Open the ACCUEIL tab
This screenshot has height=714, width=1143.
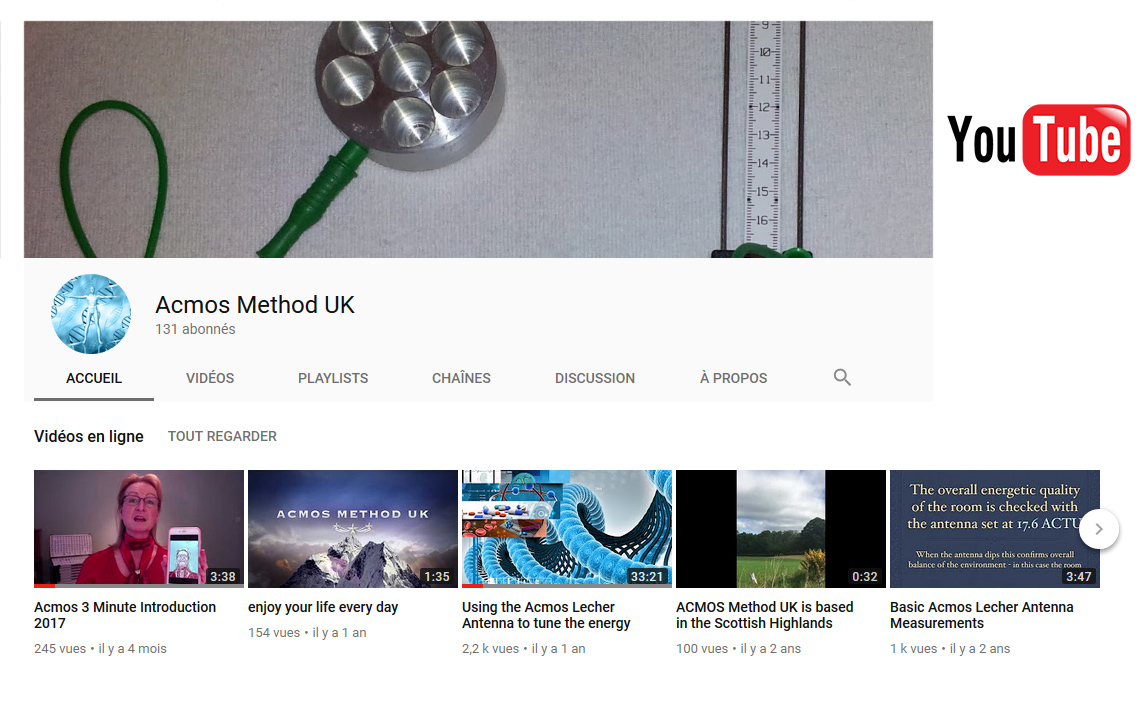(94, 379)
